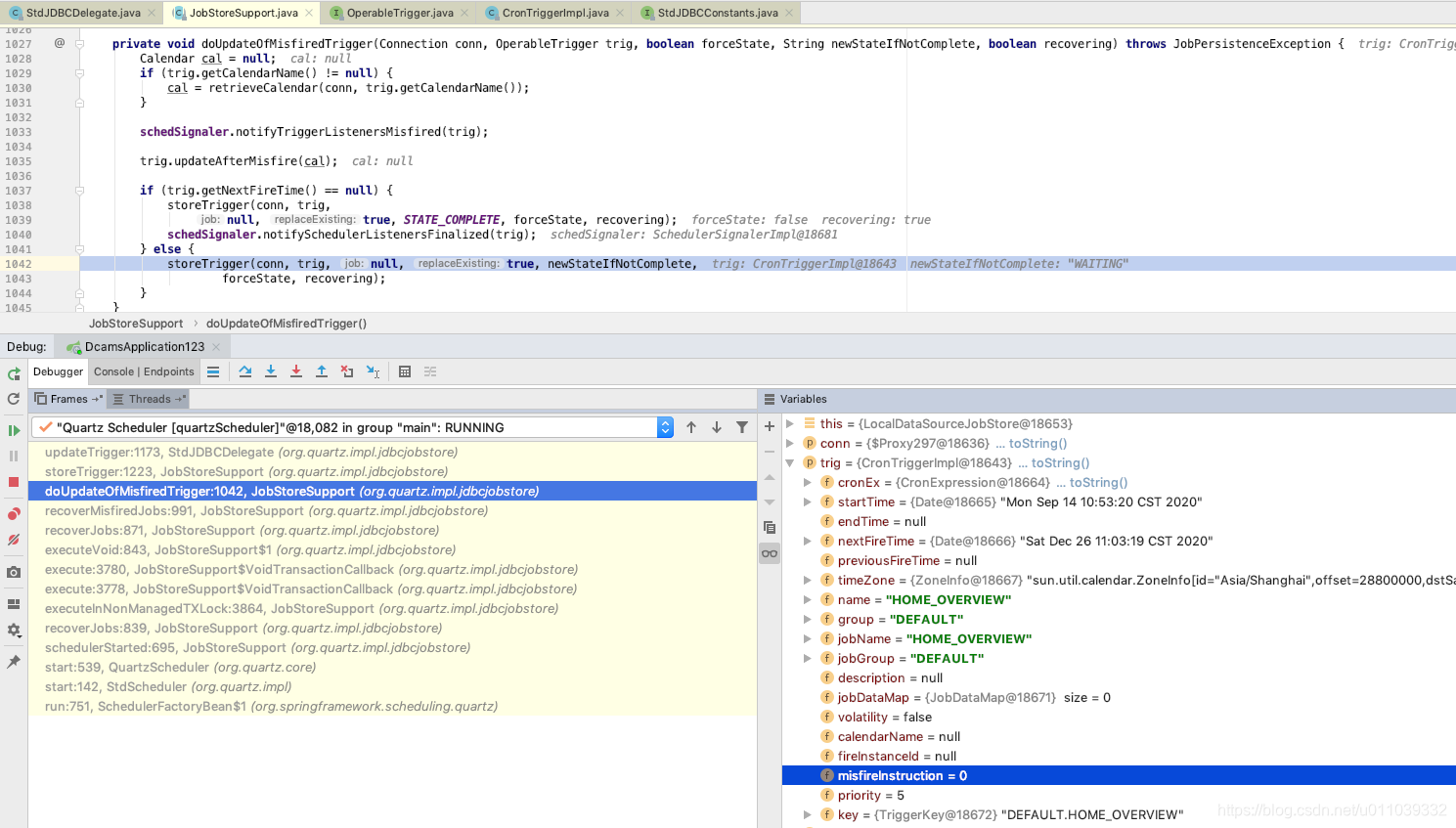Viewport: 1456px width, 828px height.
Task: Toggle Mute Breakpoints
Action: pyautogui.click(x=14, y=540)
